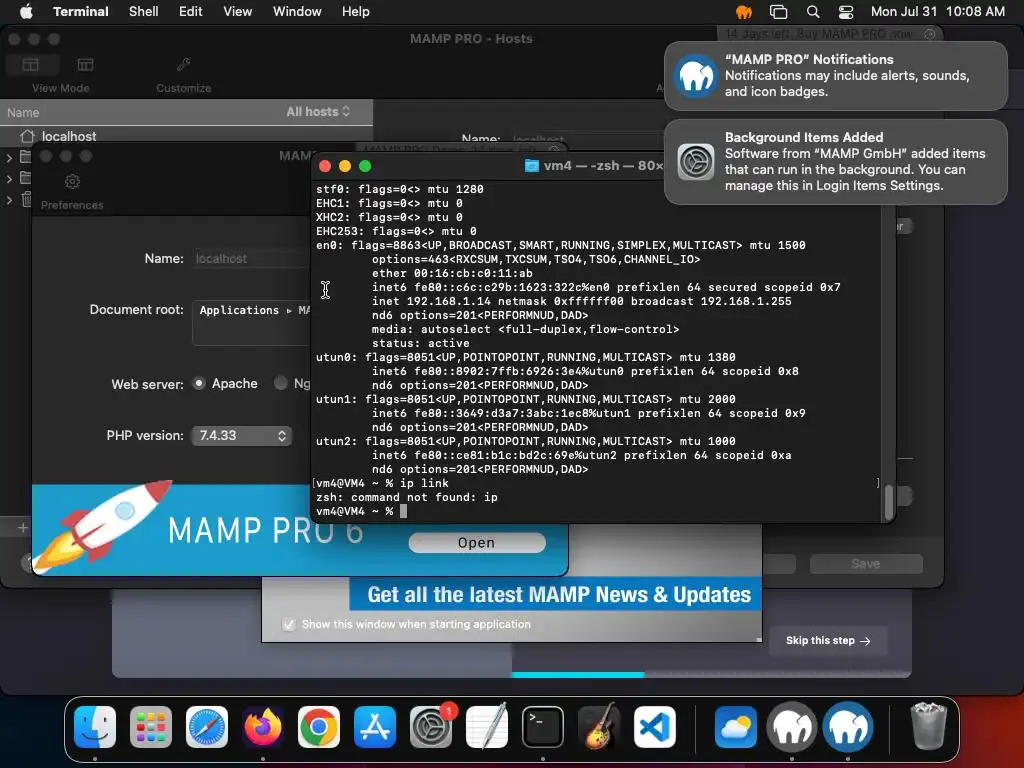
Task: Launch Google Chrome from the Dock
Action: point(319,727)
